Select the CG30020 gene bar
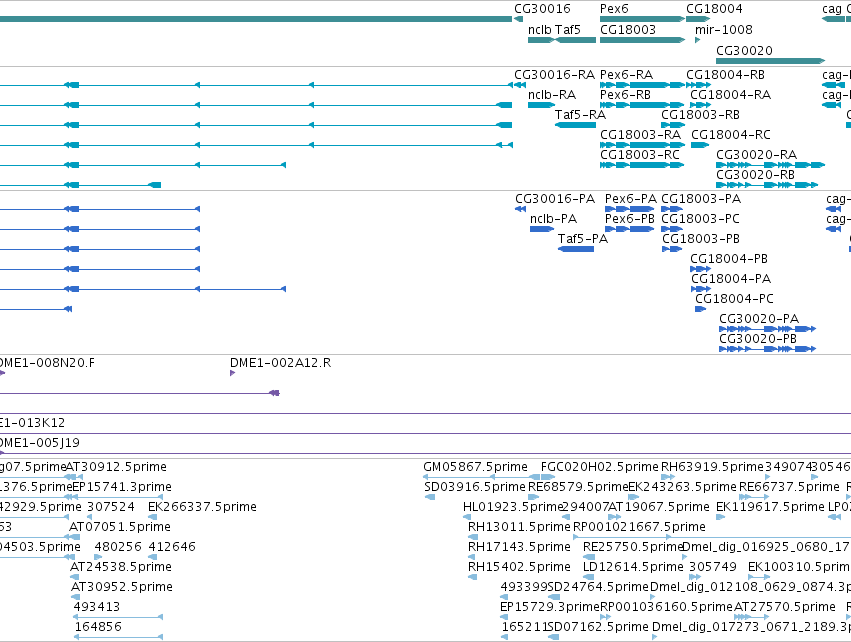This screenshot has height=642, width=851. point(771,61)
